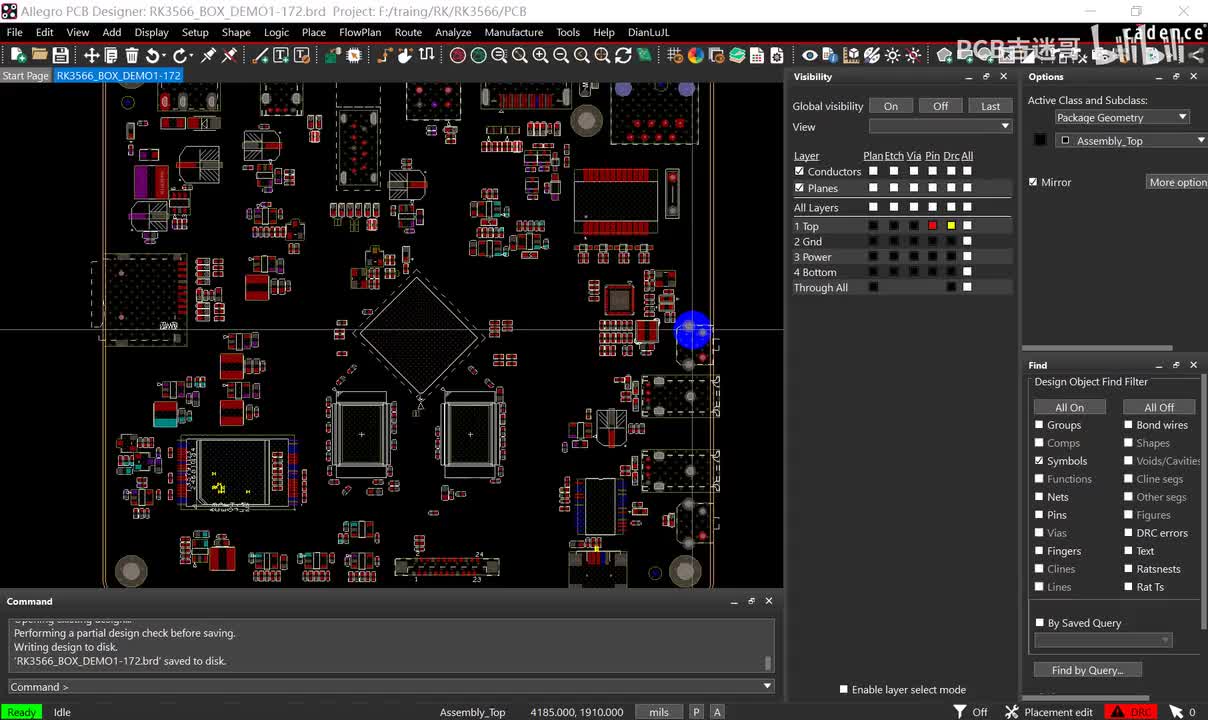The width and height of the screenshot is (1208, 720).
Task: Click the Add Connect route icon
Action: point(384,55)
